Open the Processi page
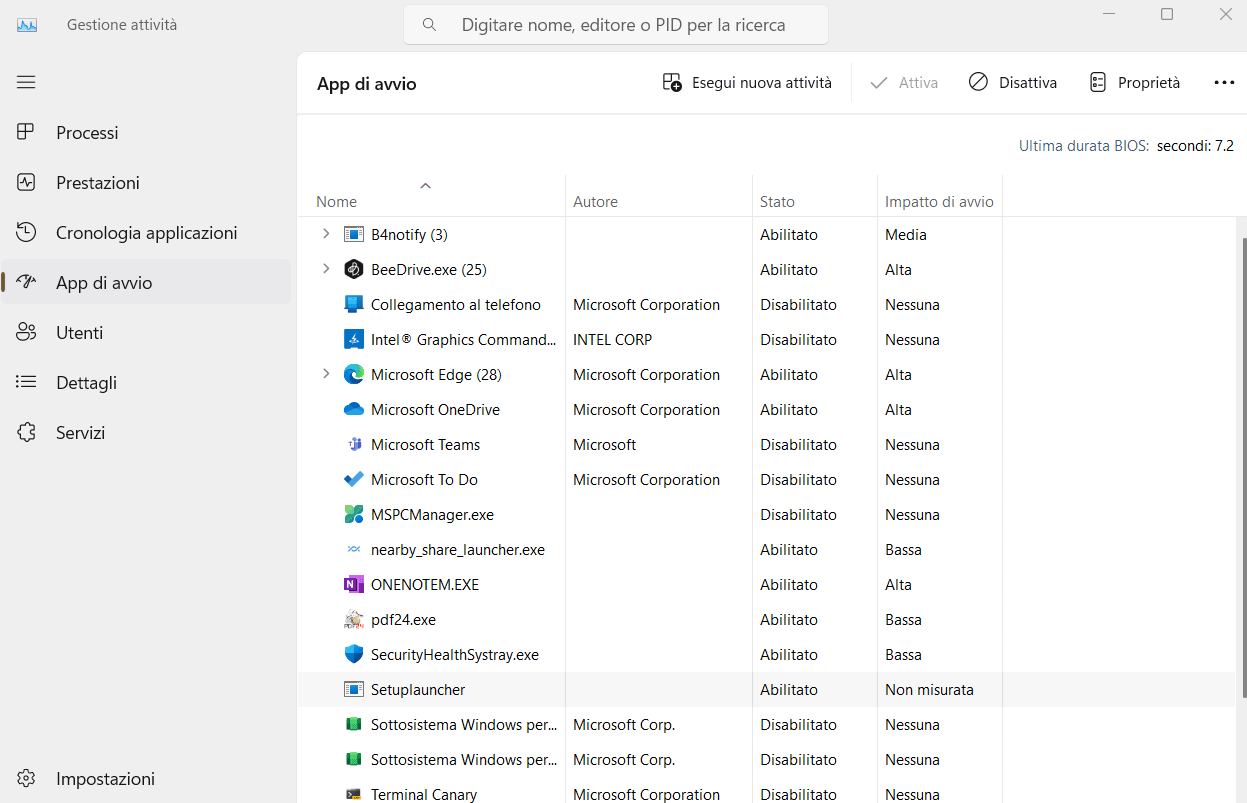Screen dimensions: 1247x803 (146, 133)
